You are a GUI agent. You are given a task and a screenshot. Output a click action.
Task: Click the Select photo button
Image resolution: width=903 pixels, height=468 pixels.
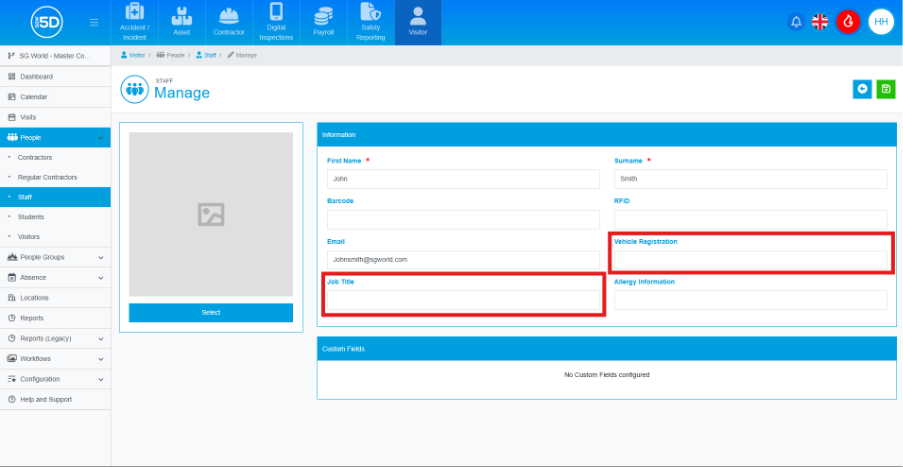click(211, 313)
